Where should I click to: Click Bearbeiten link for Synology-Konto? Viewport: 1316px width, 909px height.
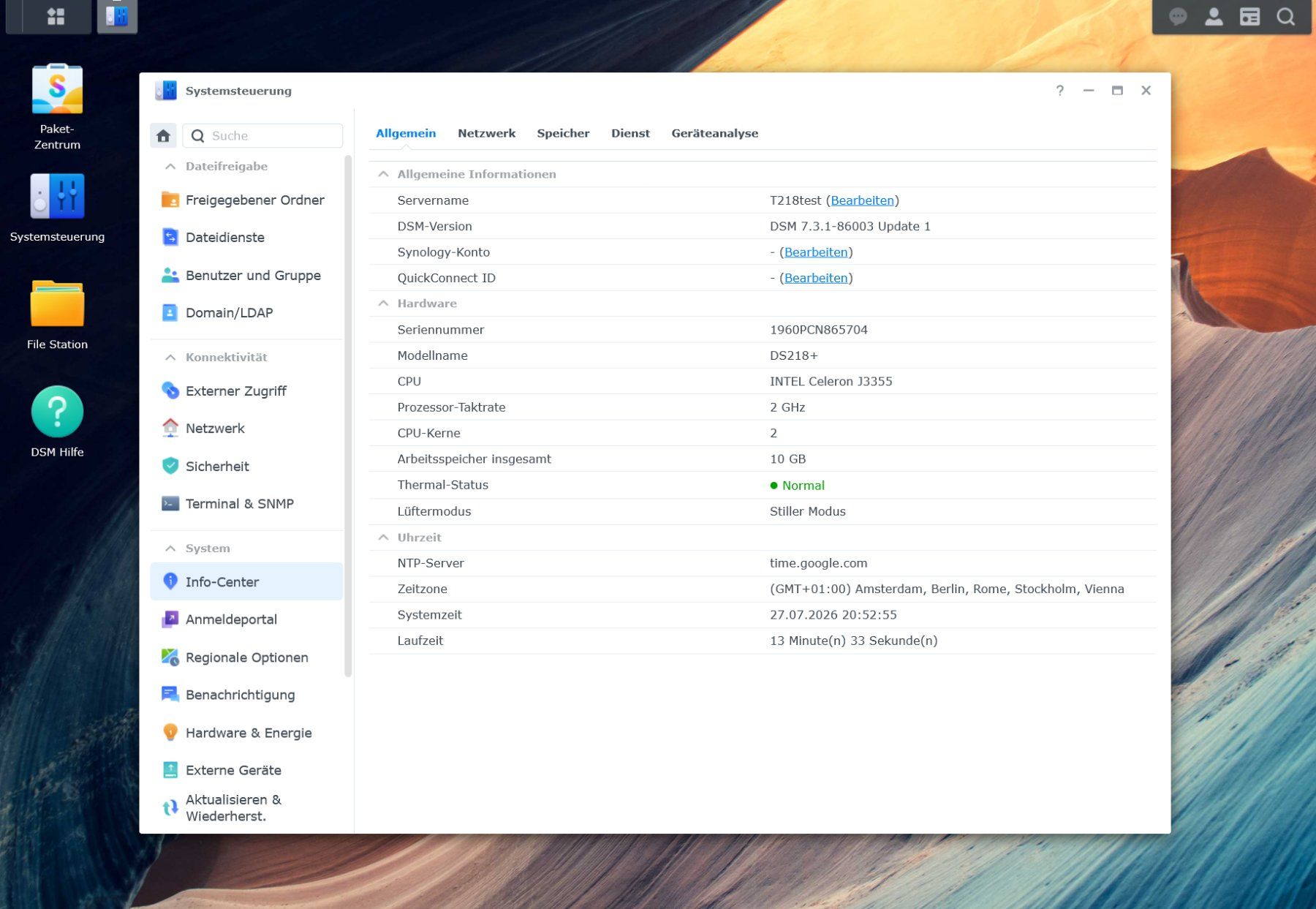click(816, 252)
